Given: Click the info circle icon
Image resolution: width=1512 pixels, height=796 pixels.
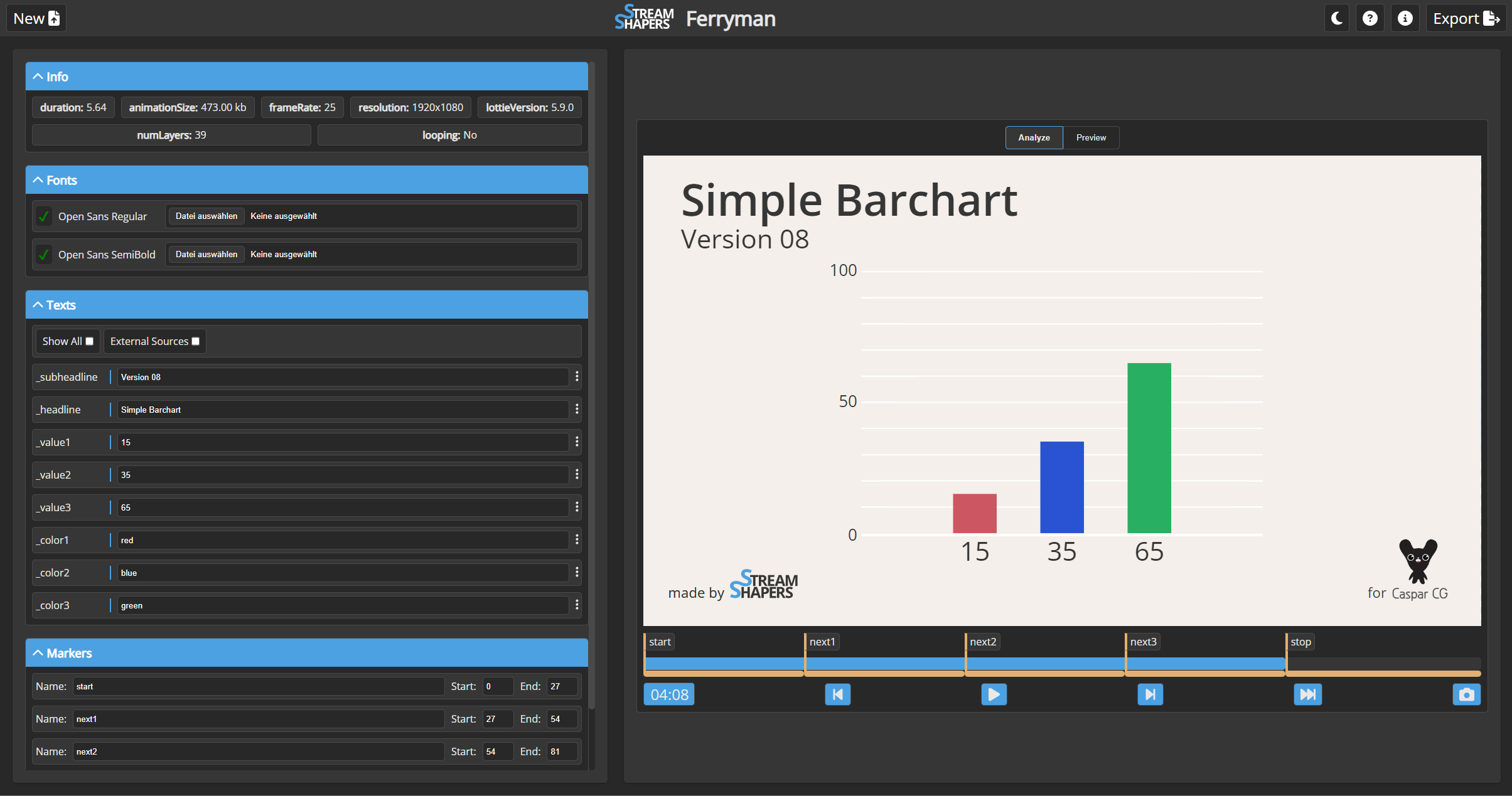Looking at the screenshot, I should pyautogui.click(x=1405, y=18).
